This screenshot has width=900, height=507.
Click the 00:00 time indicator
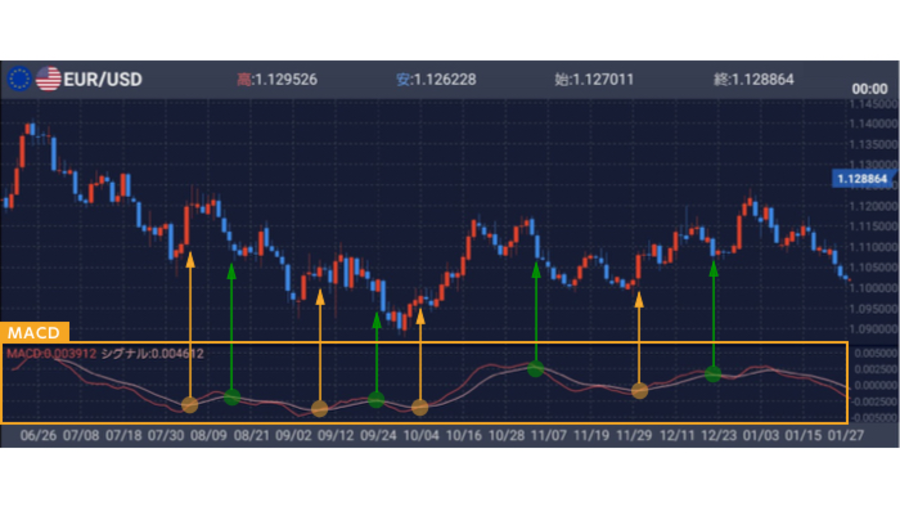(869, 89)
